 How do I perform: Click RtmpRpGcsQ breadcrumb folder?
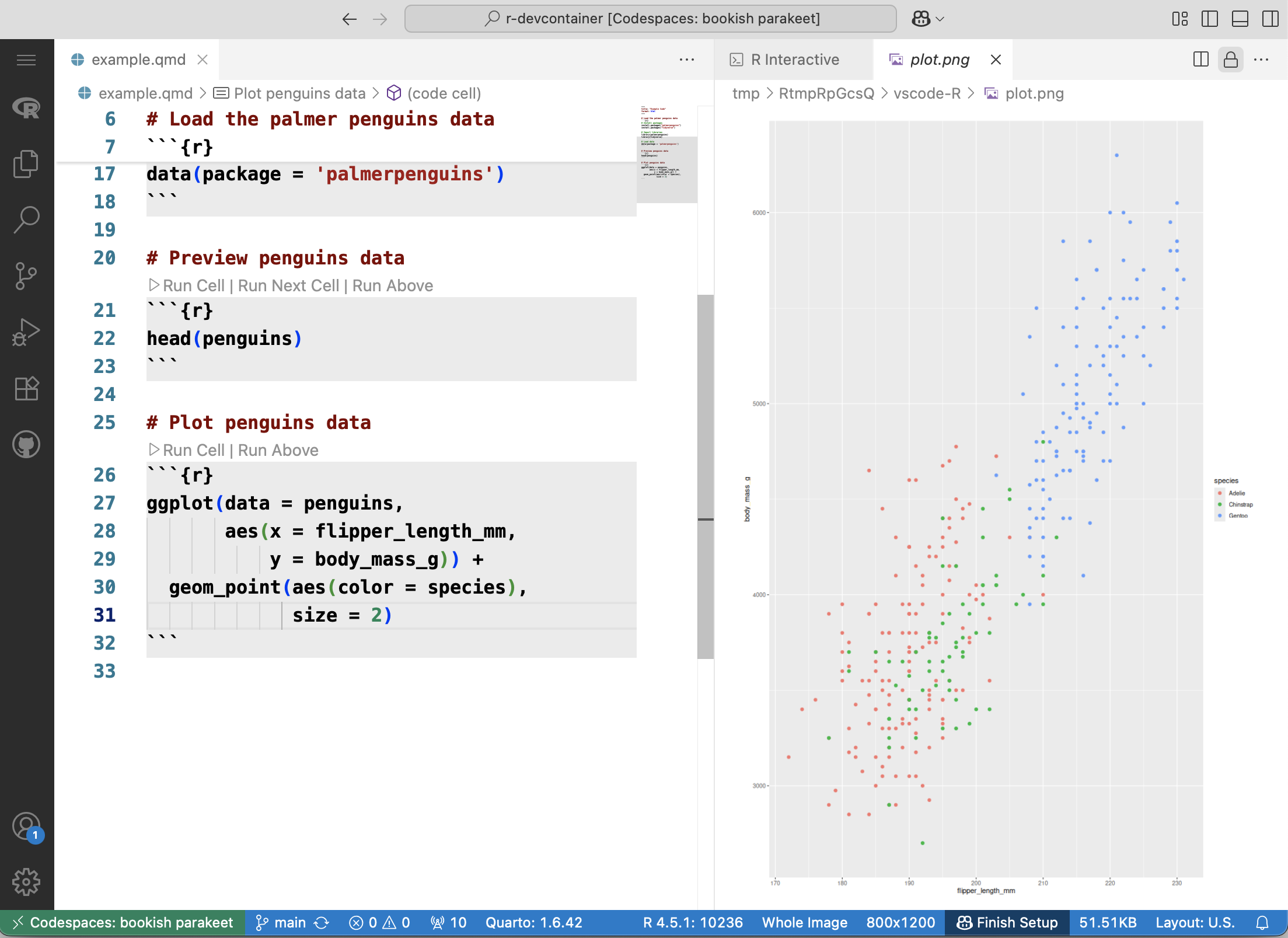[826, 93]
